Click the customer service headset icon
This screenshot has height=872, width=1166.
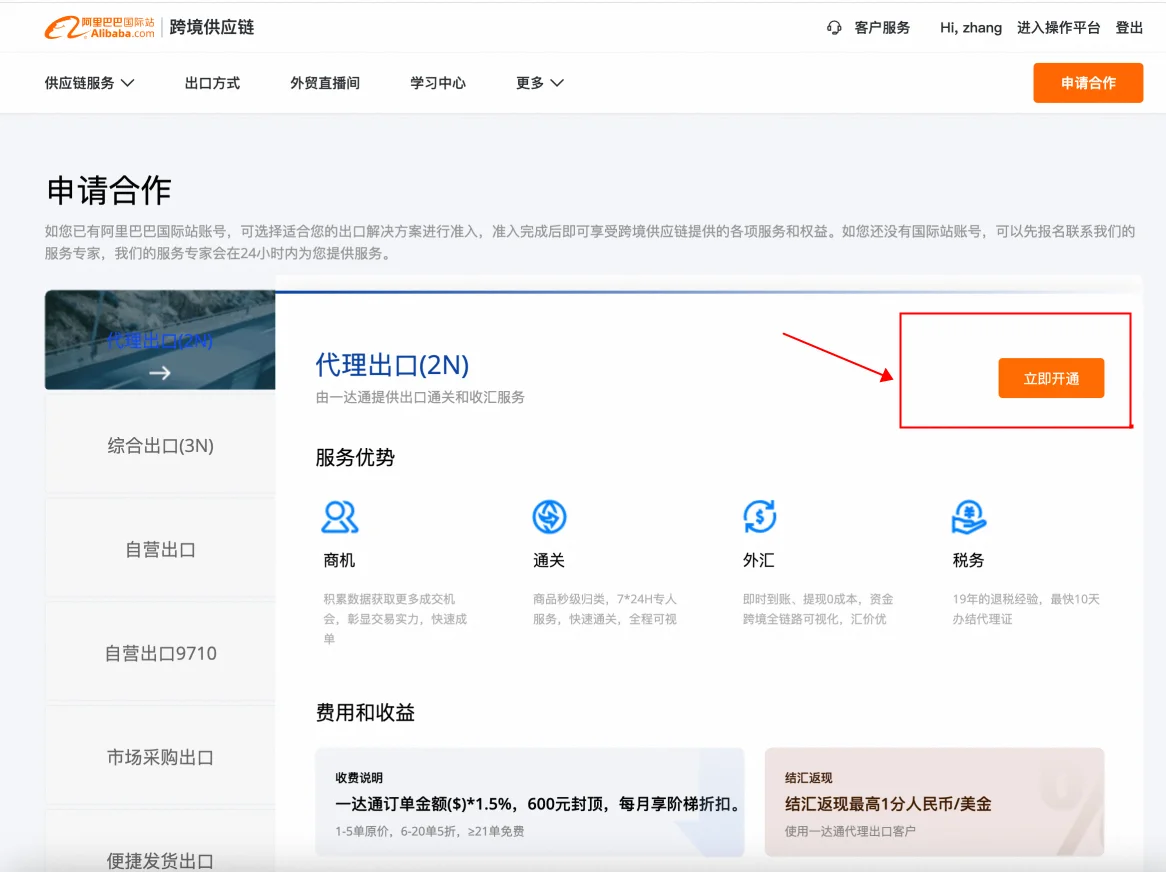834,28
